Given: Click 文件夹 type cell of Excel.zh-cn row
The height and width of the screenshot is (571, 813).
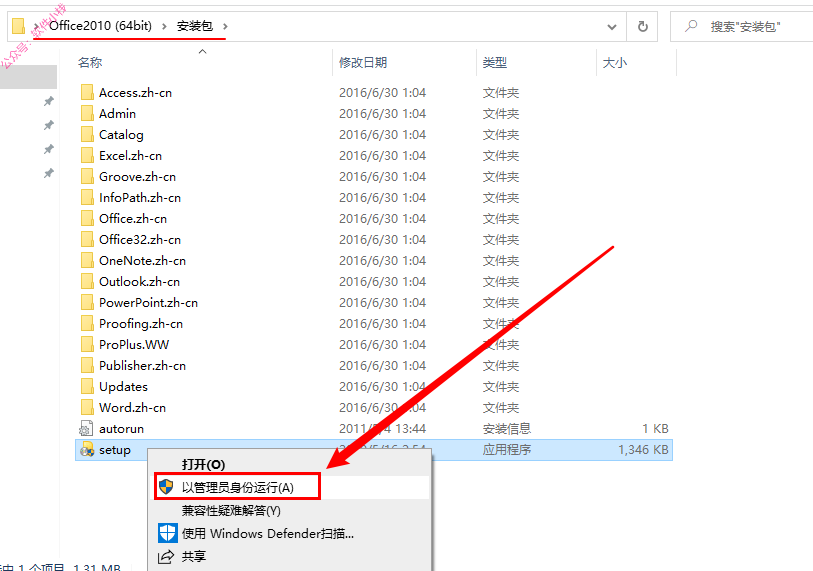Looking at the screenshot, I should (501, 156).
